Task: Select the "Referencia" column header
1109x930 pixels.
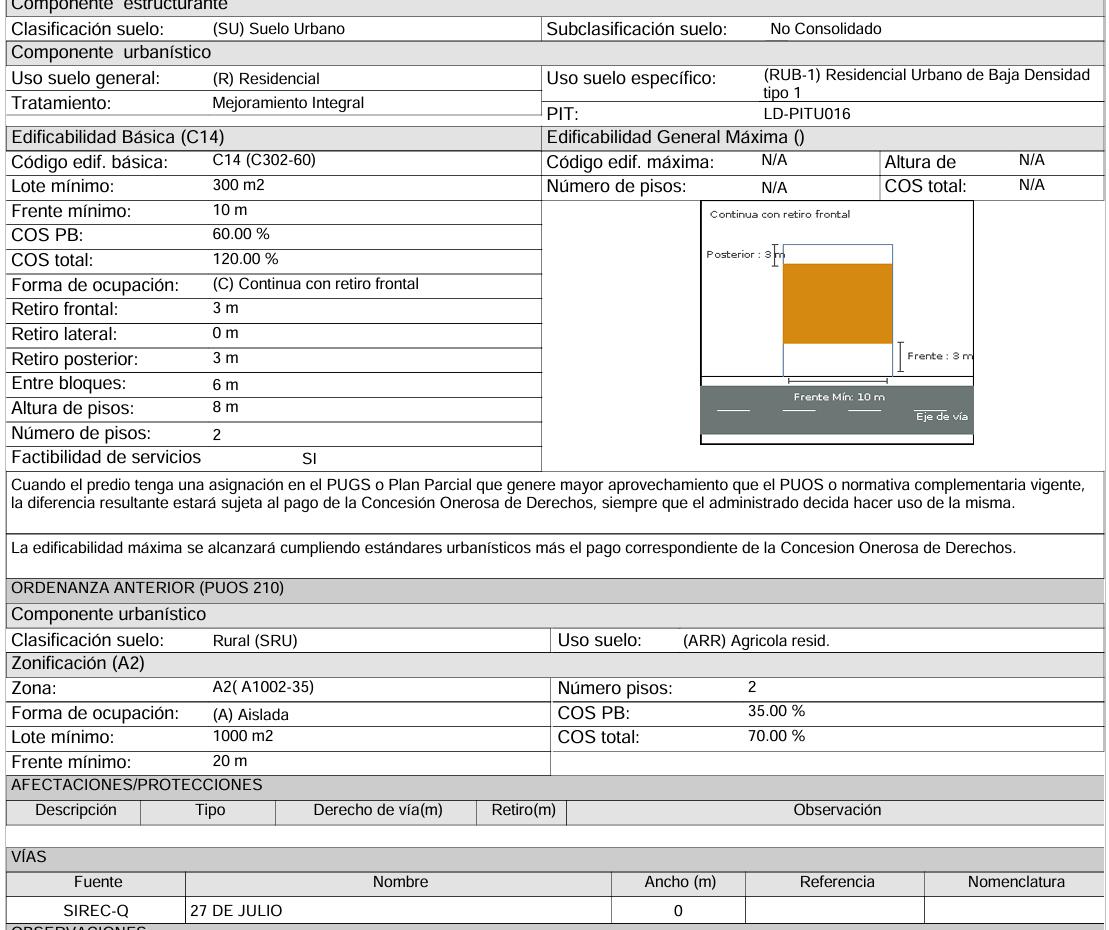Action: click(837, 882)
